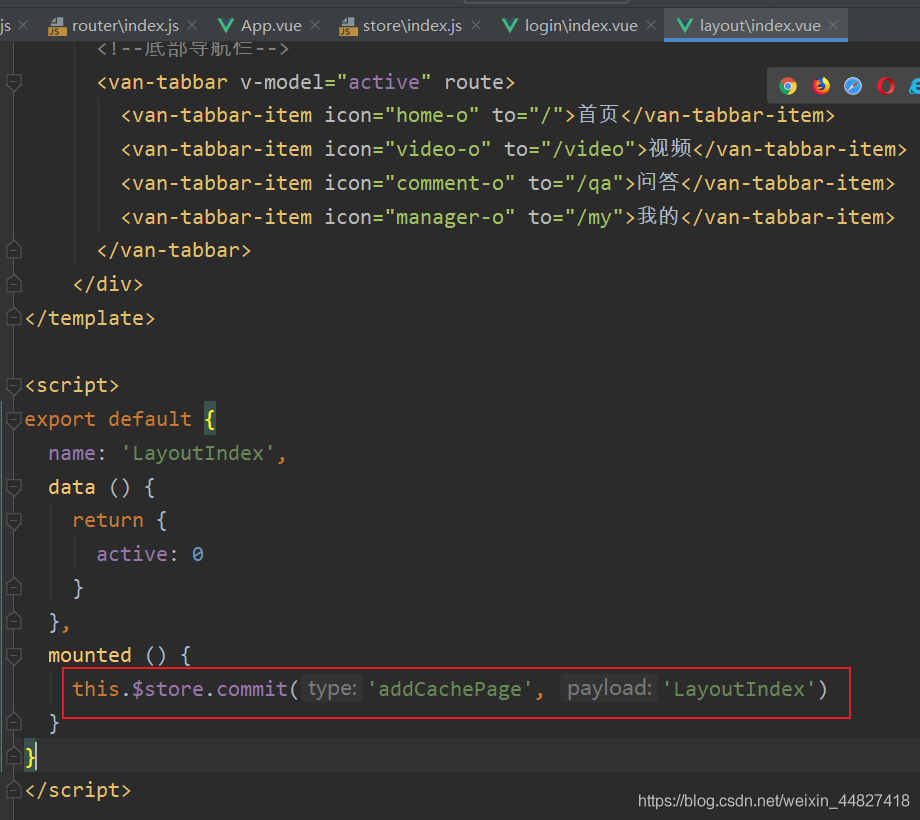Image resolution: width=920 pixels, height=820 pixels.
Task: Collapse the mounted () function fold marker
Action: click(13, 655)
